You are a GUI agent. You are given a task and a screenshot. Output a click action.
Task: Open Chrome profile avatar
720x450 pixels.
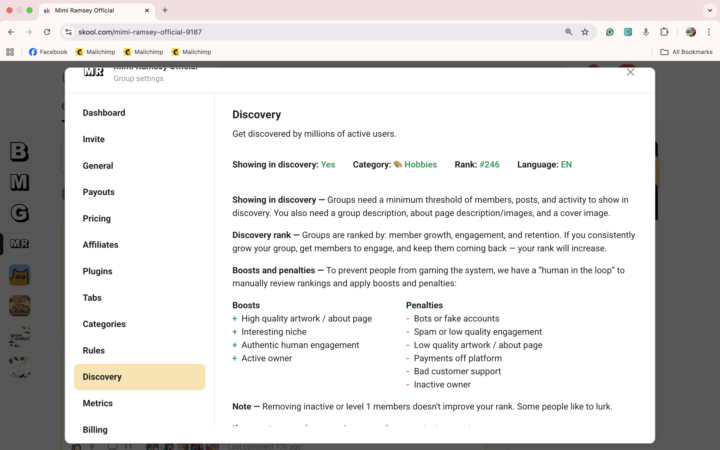pos(690,32)
